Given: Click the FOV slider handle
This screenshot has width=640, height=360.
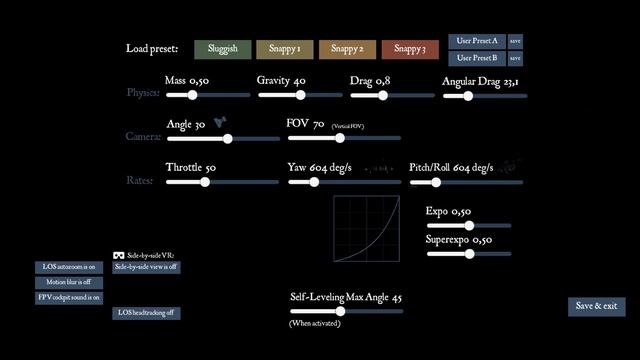Looking at the screenshot, I should 340,138.
